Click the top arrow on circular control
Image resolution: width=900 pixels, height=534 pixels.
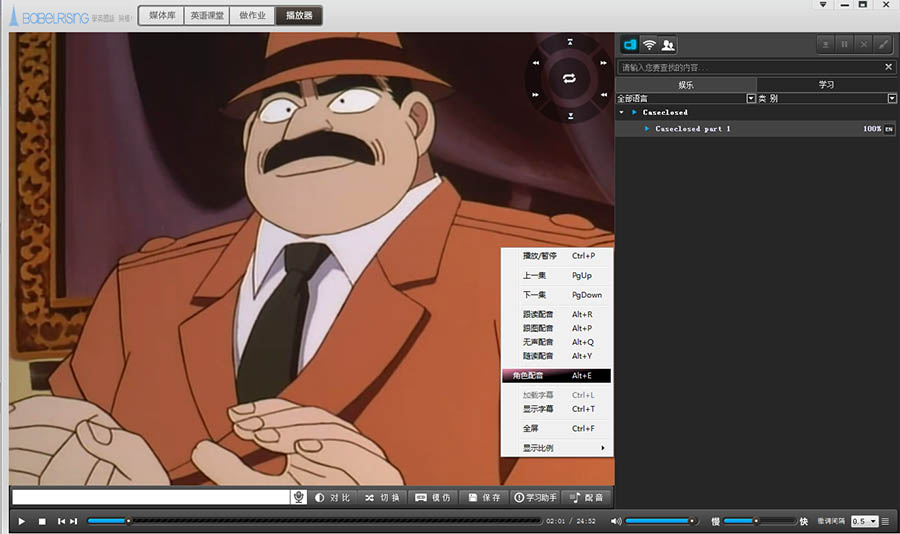pos(570,42)
